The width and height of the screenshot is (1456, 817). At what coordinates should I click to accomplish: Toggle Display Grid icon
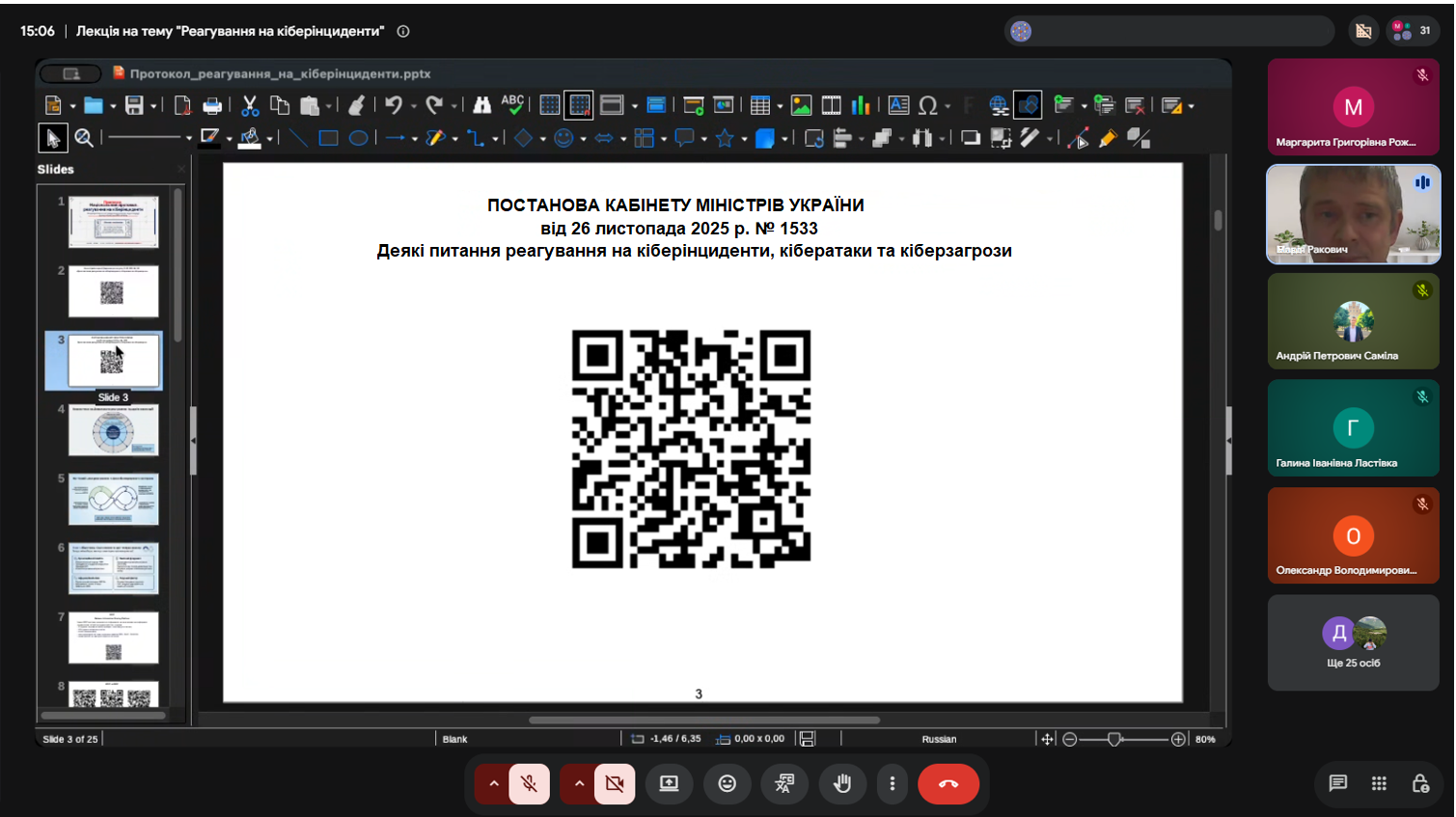coord(550,106)
